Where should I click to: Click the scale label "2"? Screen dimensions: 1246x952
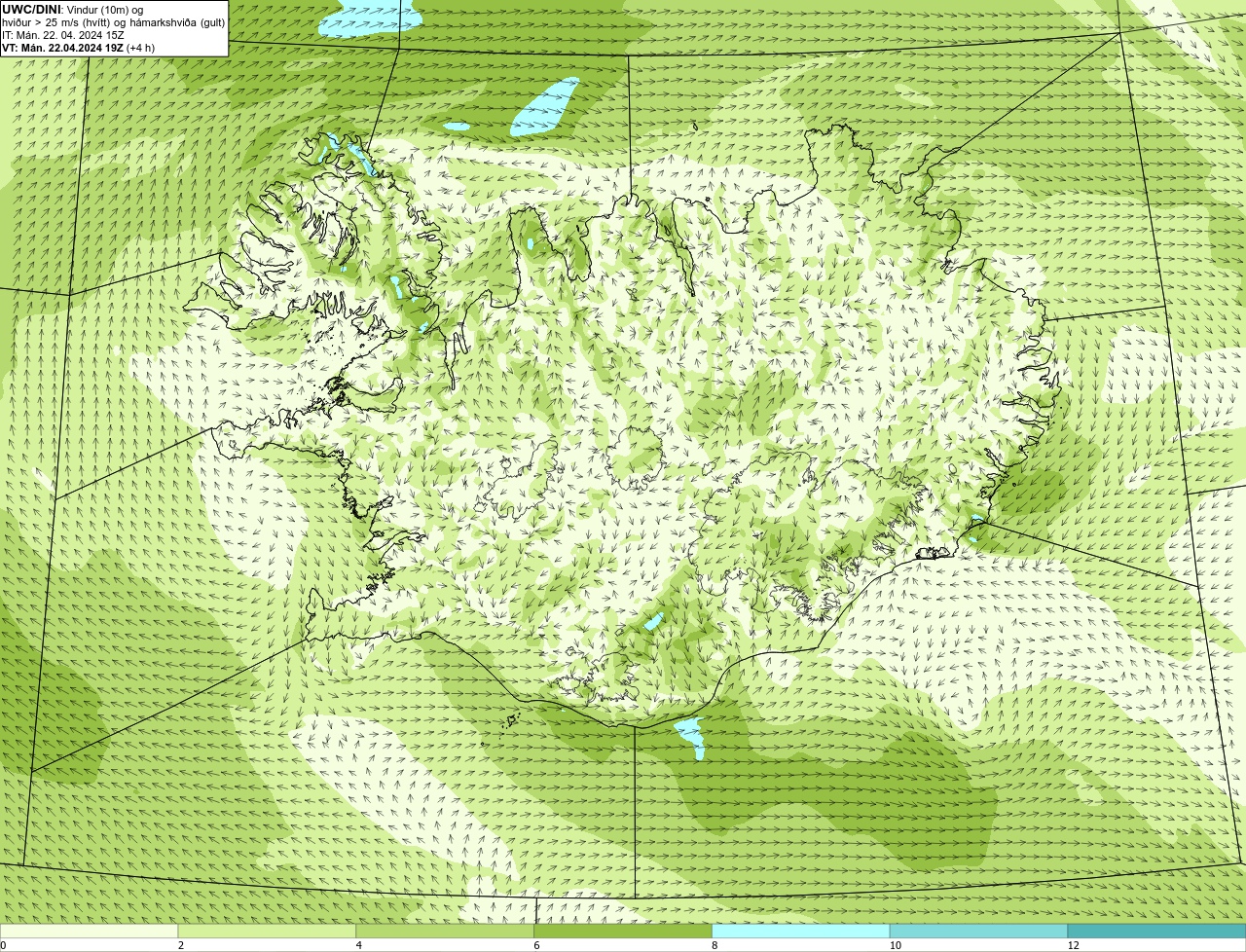tap(181, 945)
